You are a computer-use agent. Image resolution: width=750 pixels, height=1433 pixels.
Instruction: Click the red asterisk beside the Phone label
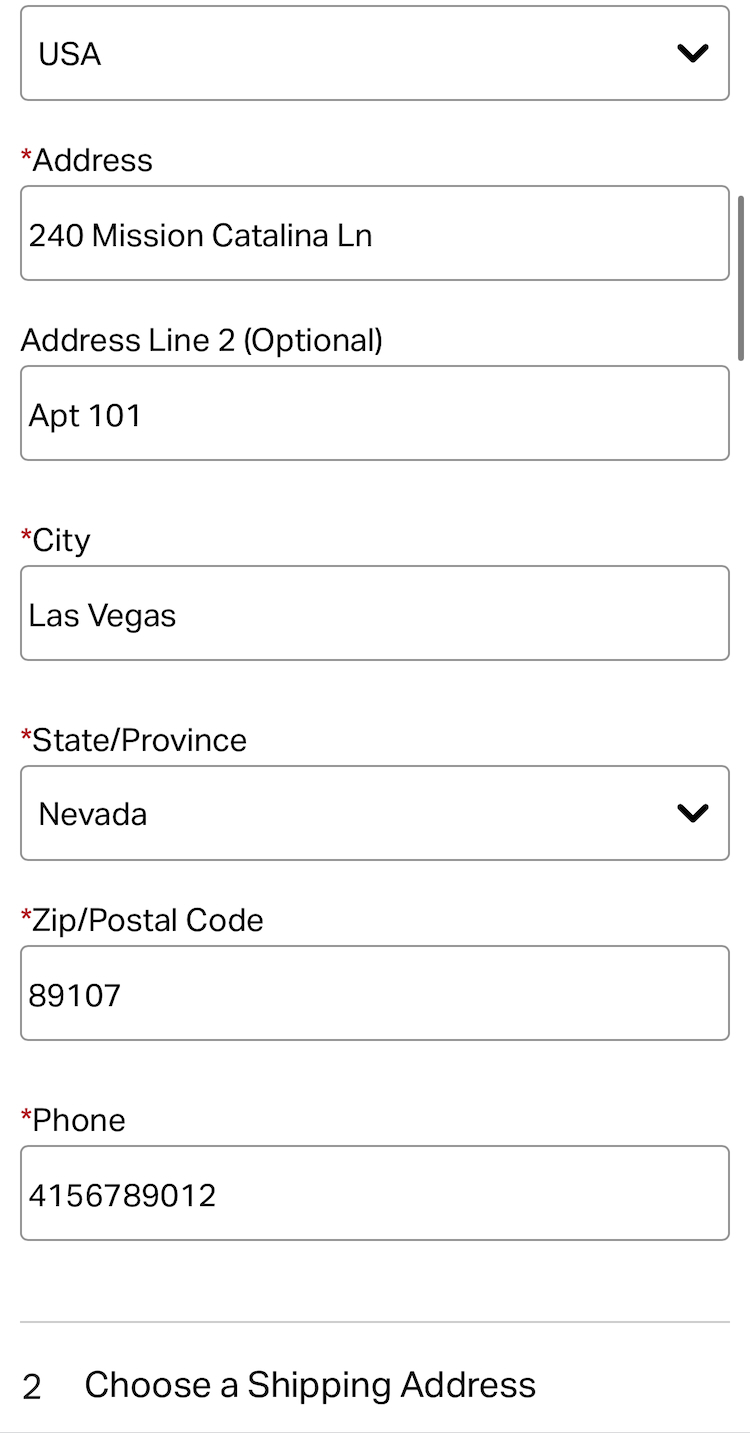[26, 1116]
